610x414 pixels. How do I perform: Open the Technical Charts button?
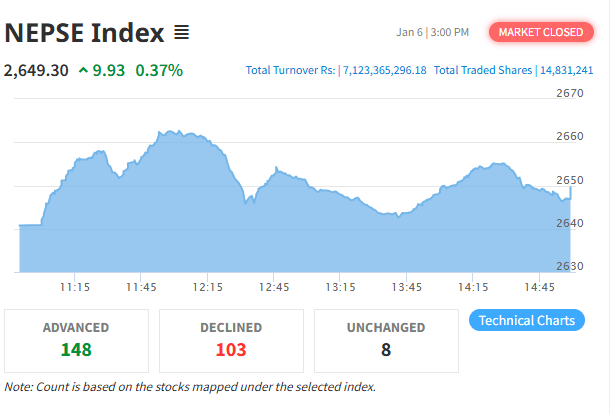click(x=526, y=320)
